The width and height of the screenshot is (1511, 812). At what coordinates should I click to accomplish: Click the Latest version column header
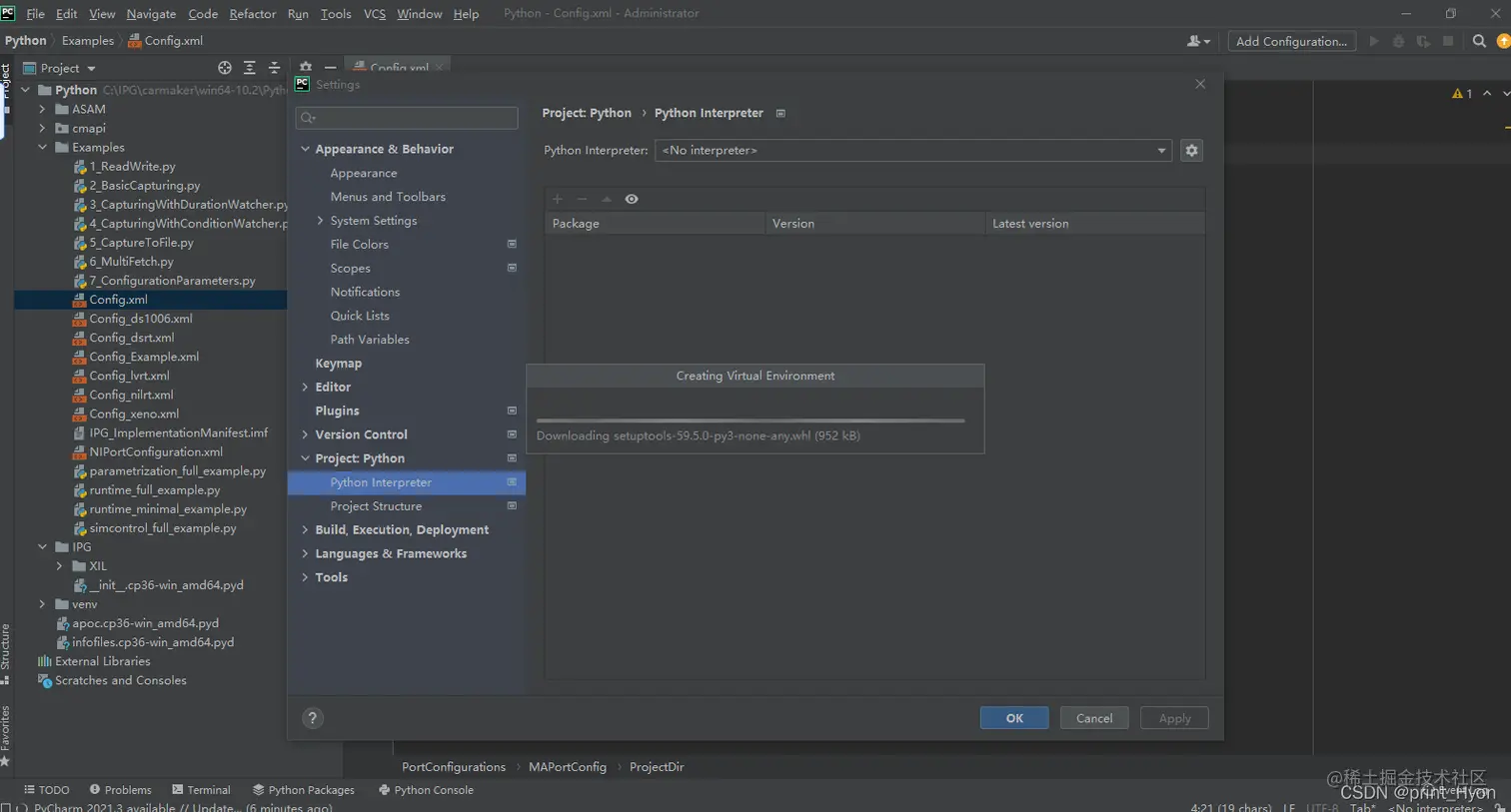pyautogui.click(x=1094, y=224)
